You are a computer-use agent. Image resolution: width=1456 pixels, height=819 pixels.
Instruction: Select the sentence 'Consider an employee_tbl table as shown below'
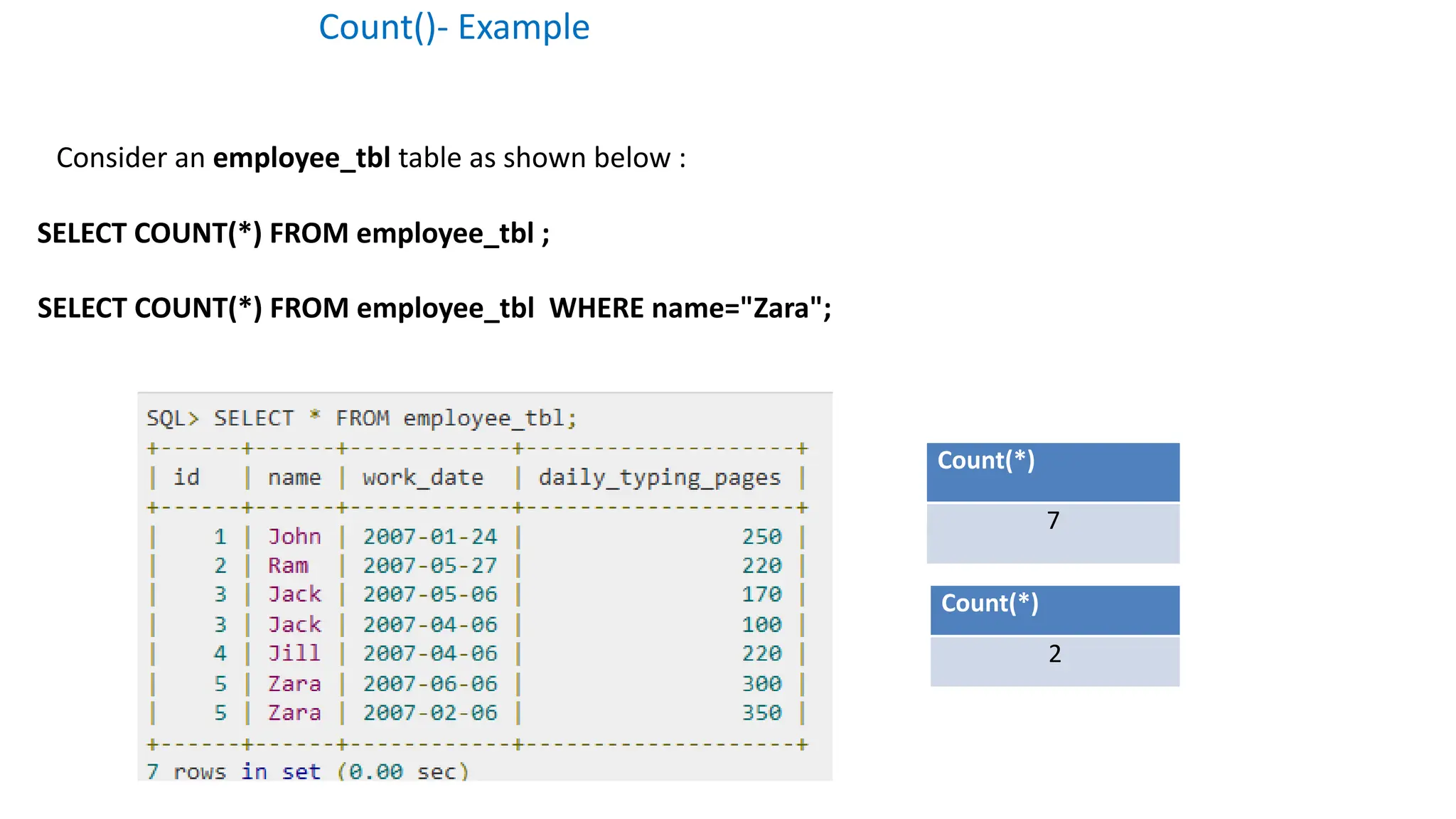coord(363,158)
